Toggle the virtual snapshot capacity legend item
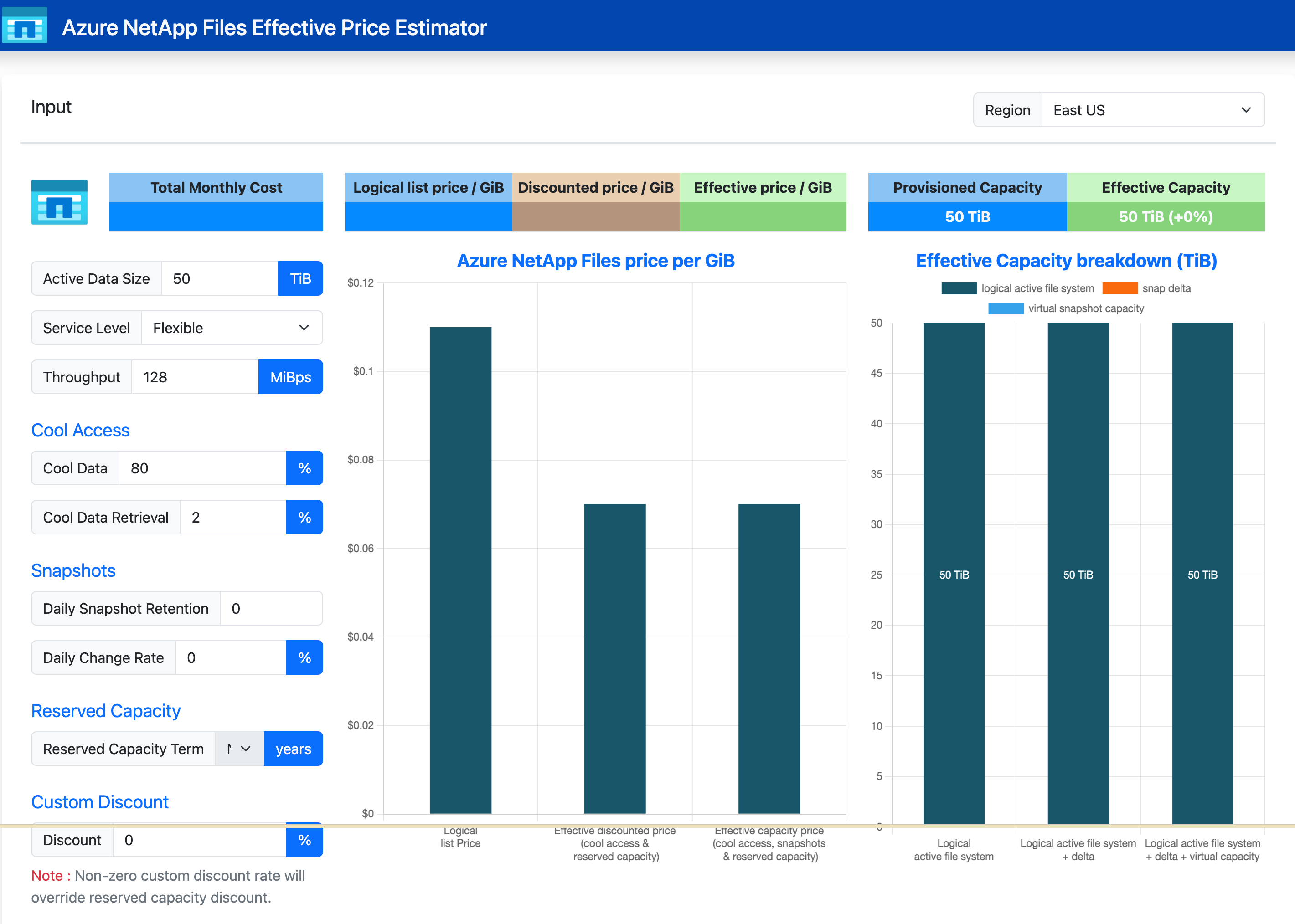The image size is (1295, 924). tap(1005, 308)
